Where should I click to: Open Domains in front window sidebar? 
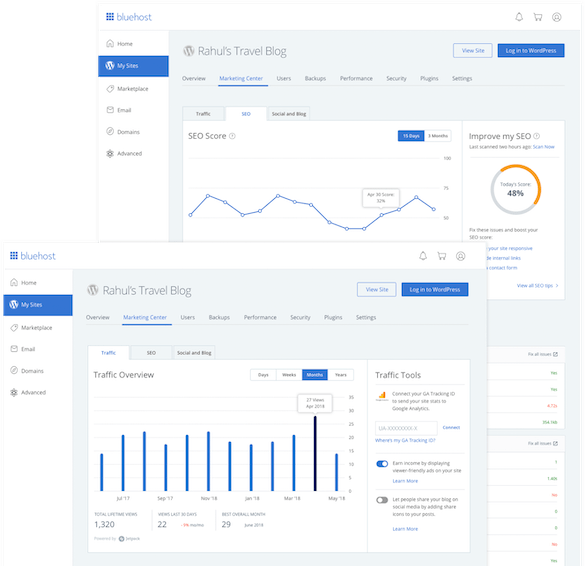tap(27, 370)
